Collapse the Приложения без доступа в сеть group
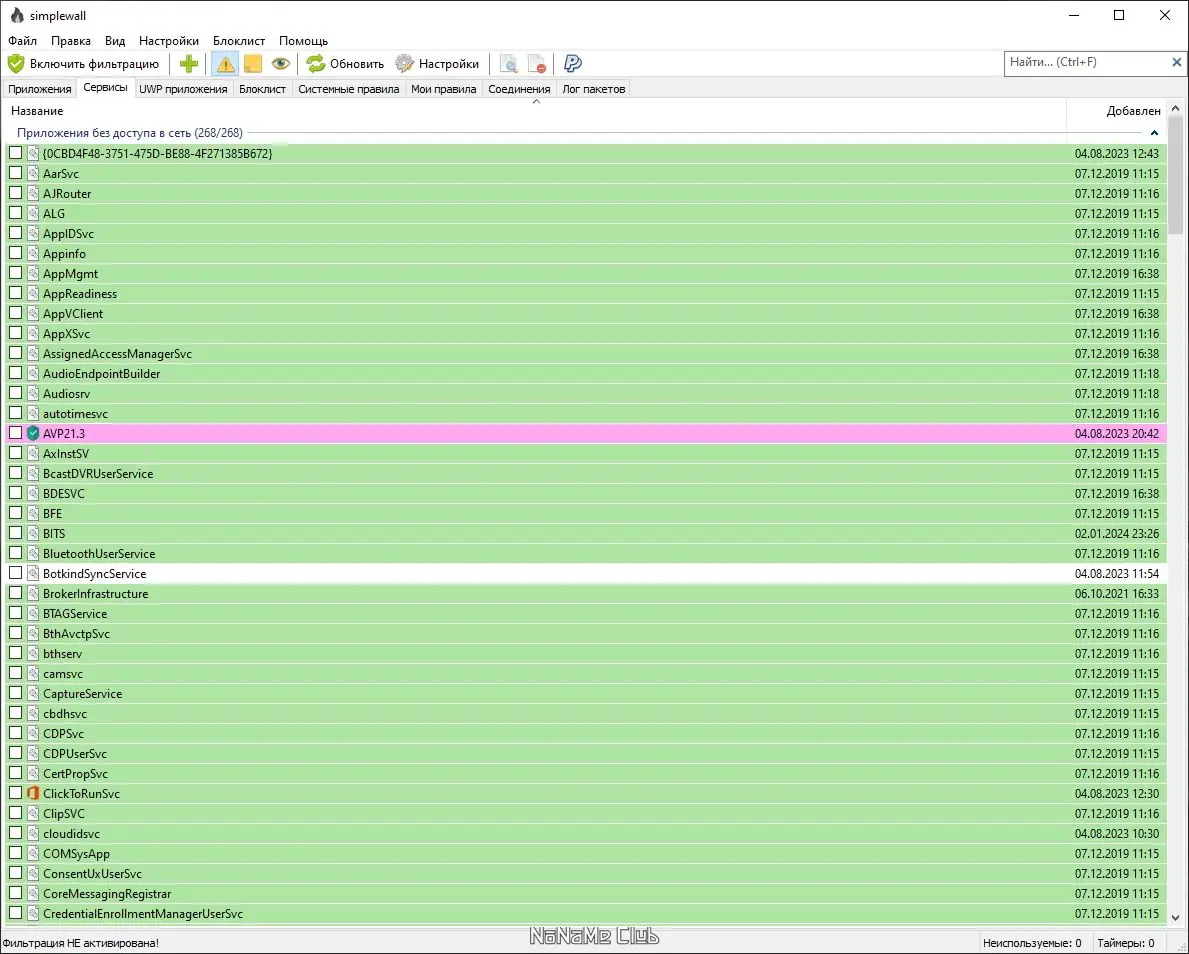Screen dimensions: 1189x954 pos(1154,133)
